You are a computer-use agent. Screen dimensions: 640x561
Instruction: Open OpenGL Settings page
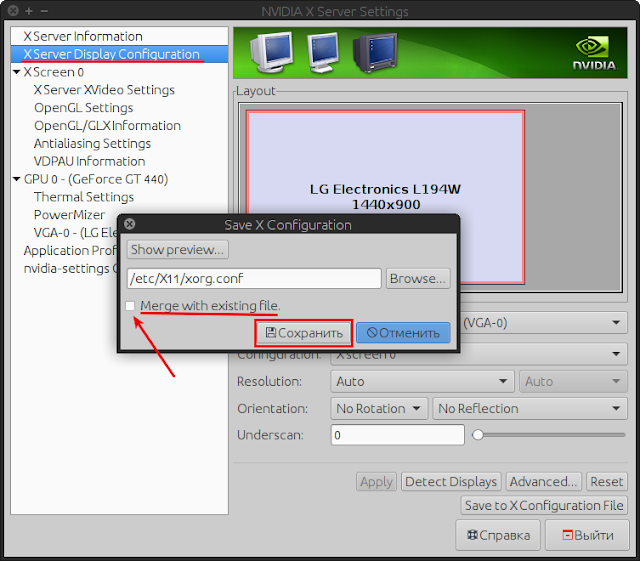pos(84,108)
